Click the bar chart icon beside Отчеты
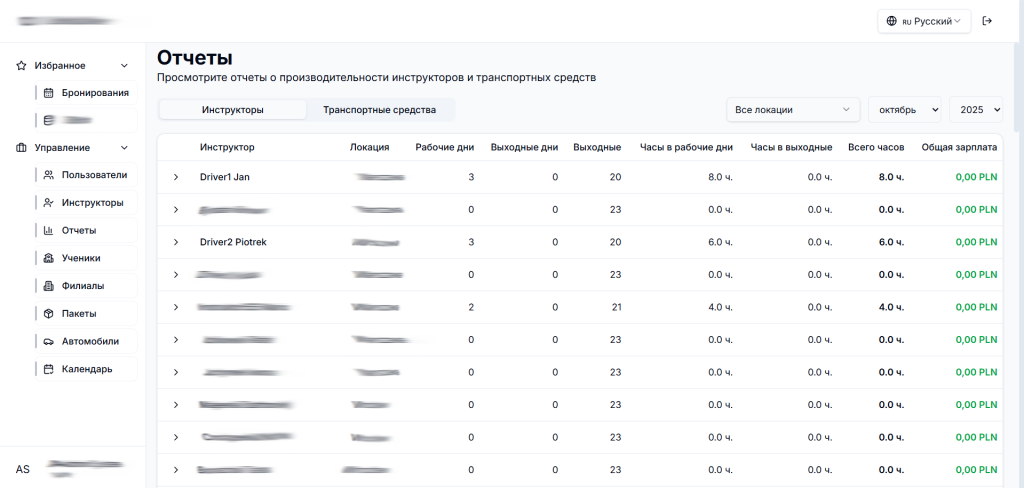The image size is (1024, 488). [x=48, y=230]
